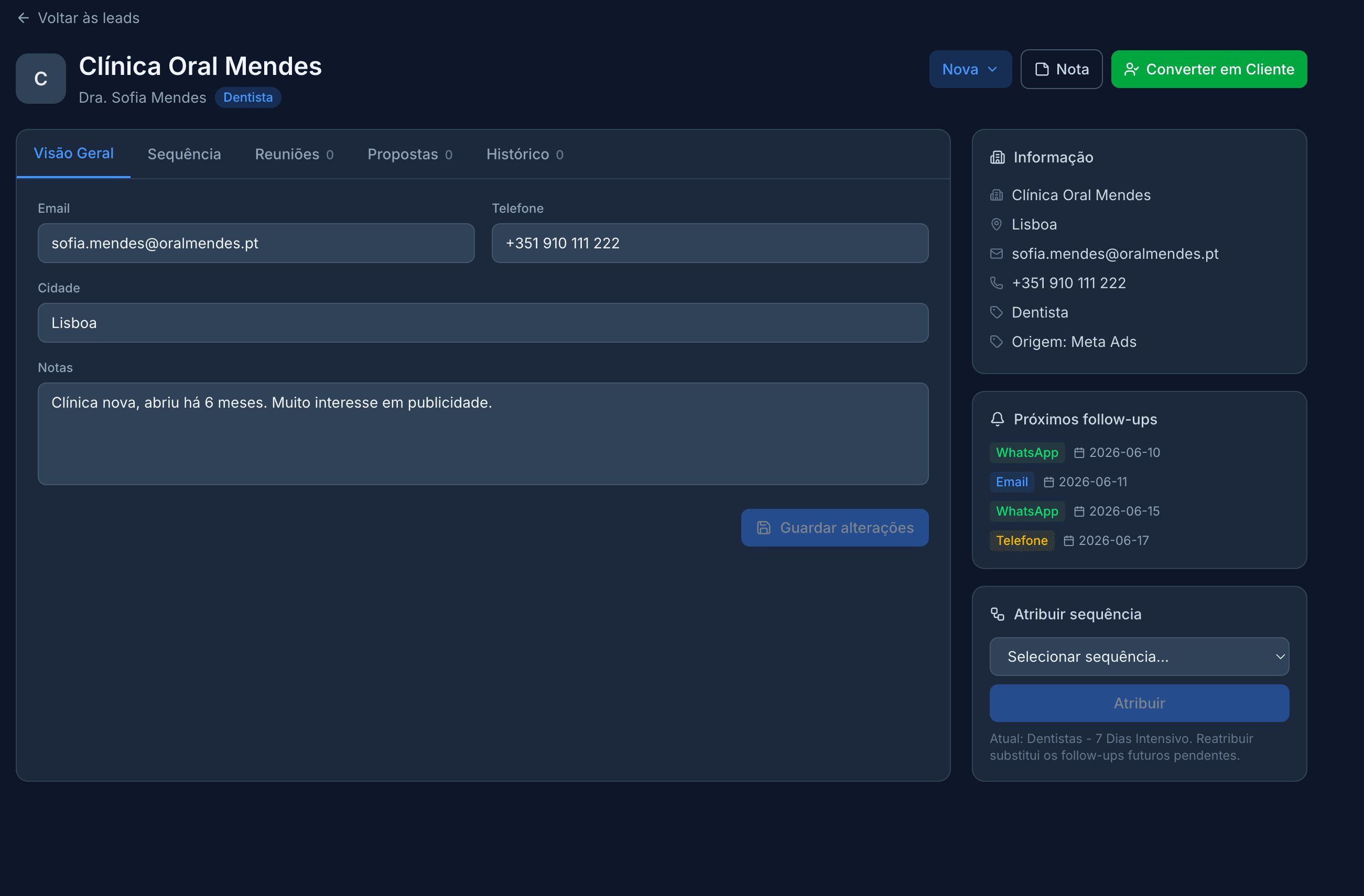This screenshot has width=1364, height=896.
Task: Click Guardar alterações button
Action: click(x=835, y=528)
